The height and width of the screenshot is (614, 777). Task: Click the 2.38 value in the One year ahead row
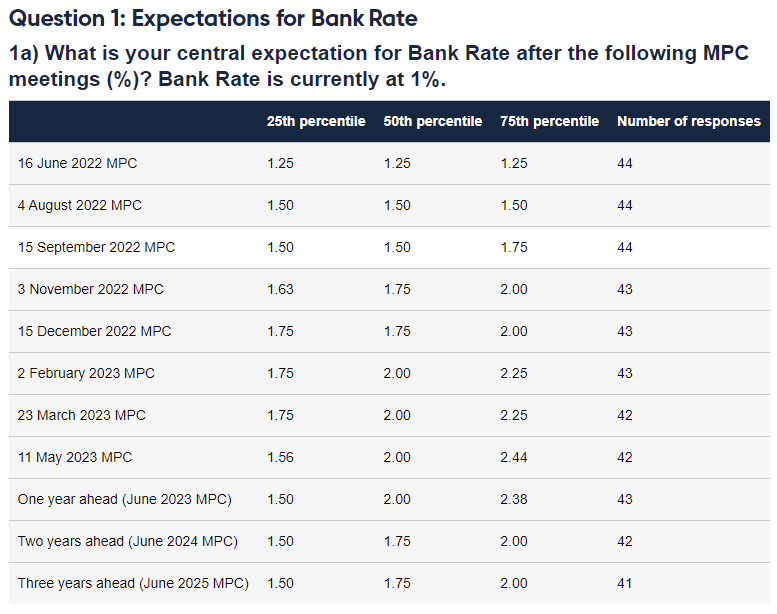click(x=514, y=499)
